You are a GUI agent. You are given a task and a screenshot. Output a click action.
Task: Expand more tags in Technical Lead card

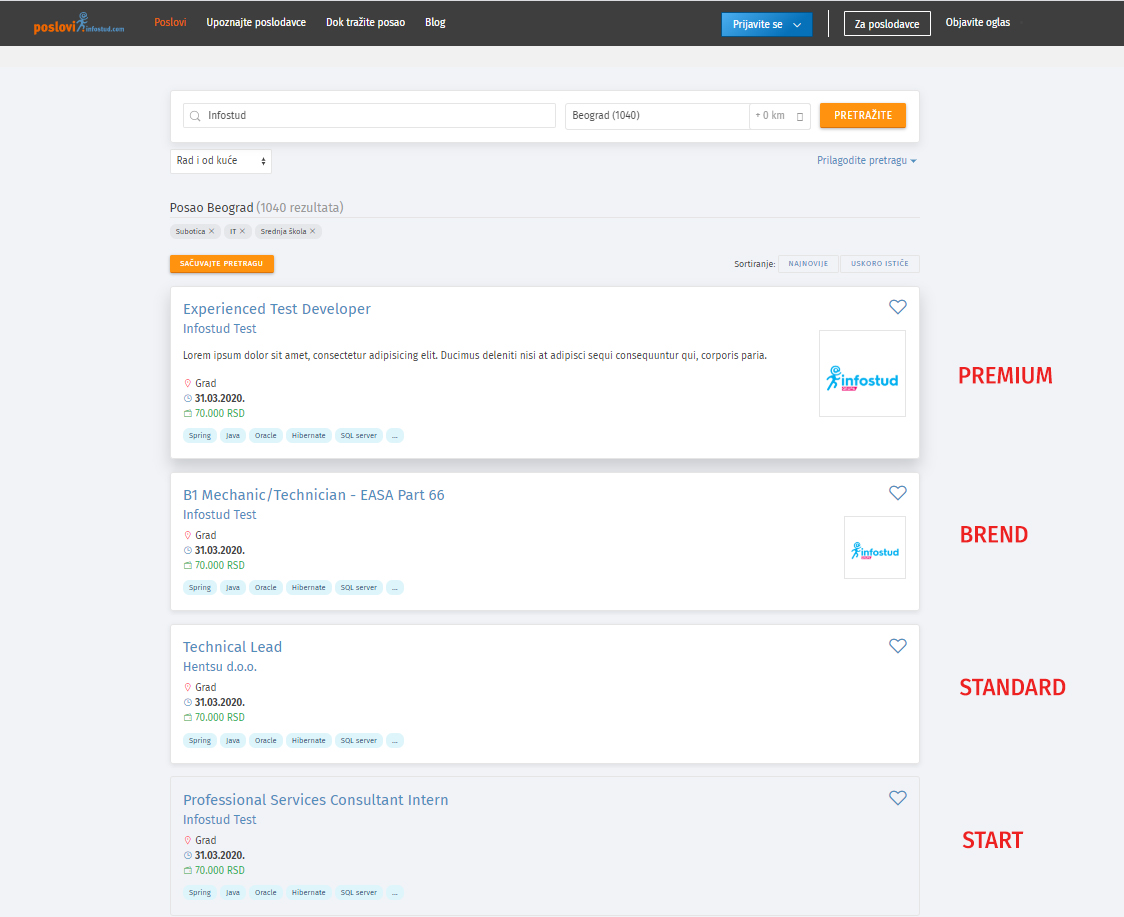[x=394, y=741]
